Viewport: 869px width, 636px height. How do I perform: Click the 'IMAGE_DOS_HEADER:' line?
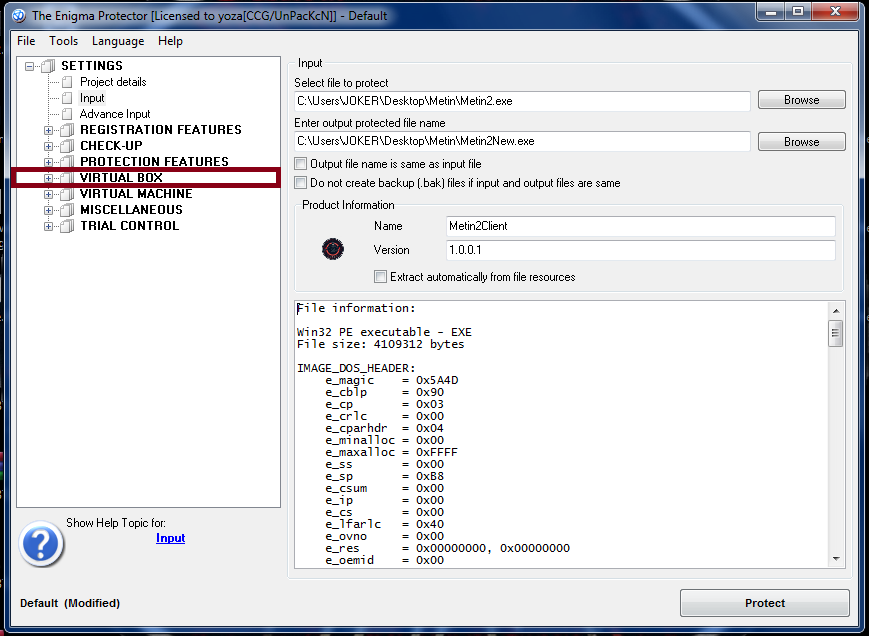[356, 368]
